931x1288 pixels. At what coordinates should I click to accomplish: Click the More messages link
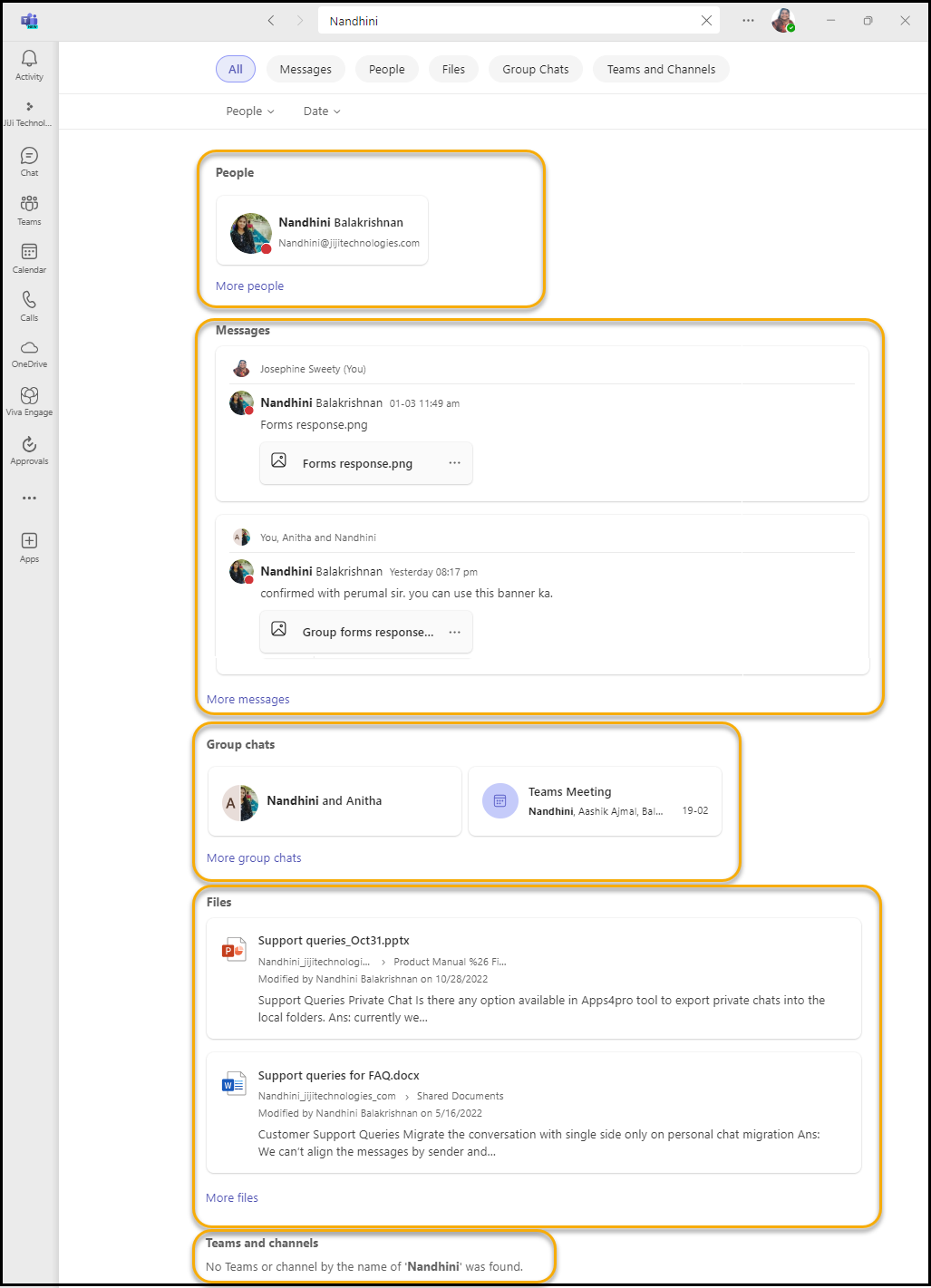point(248,700)
